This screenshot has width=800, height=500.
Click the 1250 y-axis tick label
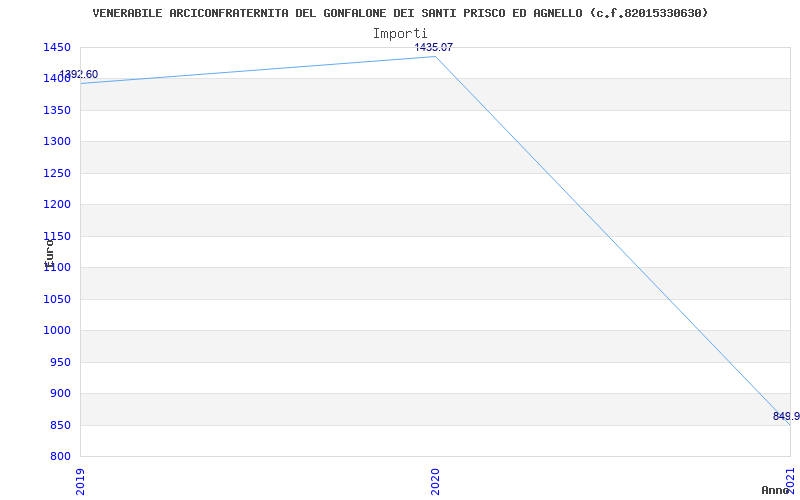pos(57,173)
